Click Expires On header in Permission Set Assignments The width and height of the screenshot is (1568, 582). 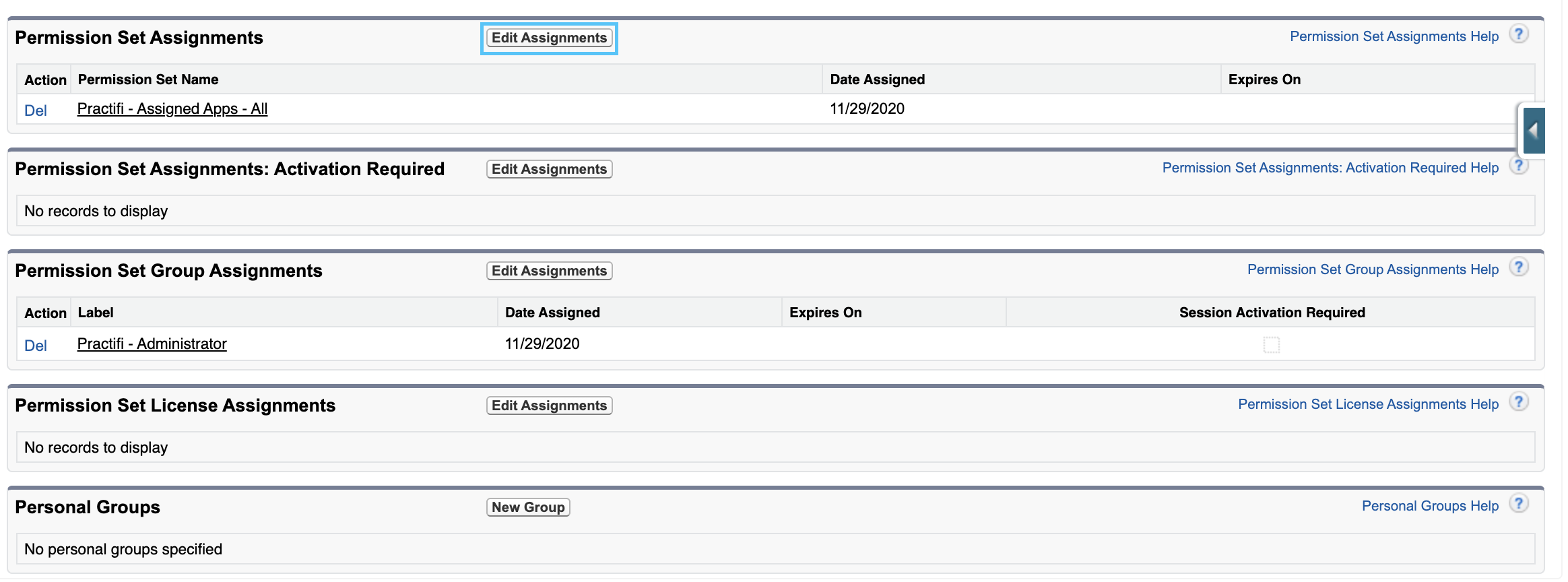[x=1264, y=79]
